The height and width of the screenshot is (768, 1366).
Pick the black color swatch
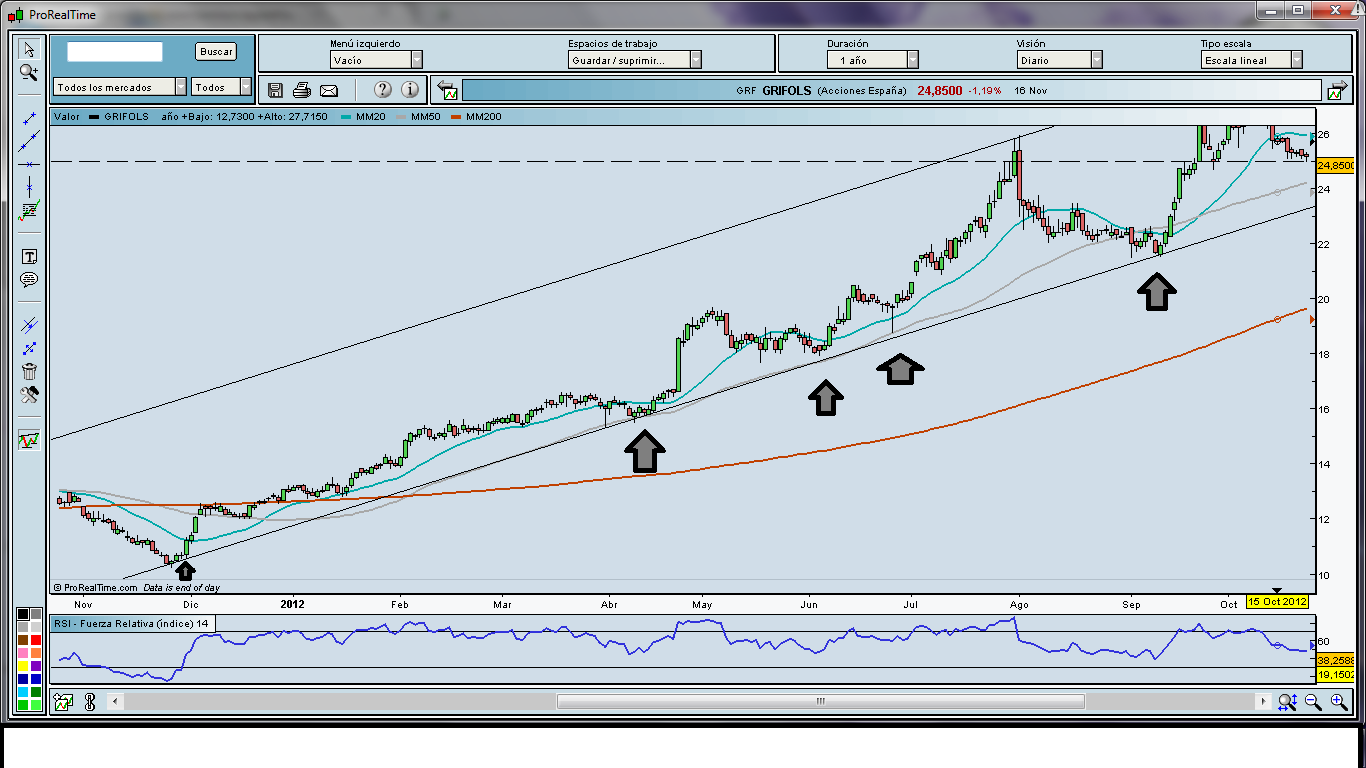click(23, 614)
